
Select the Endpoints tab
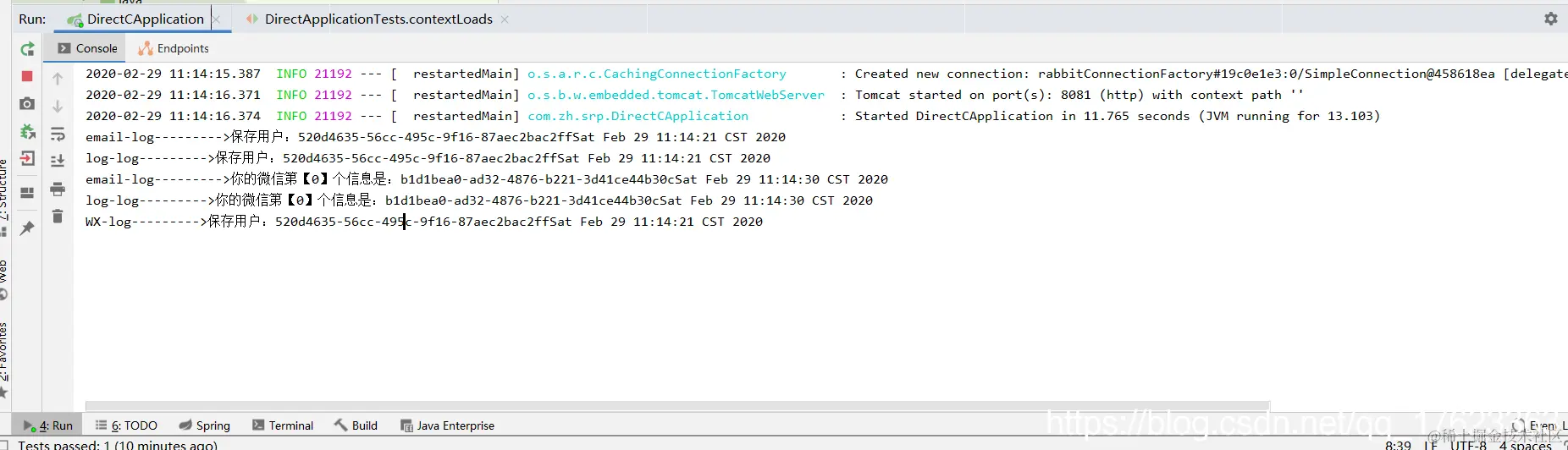tap(174, 48)
